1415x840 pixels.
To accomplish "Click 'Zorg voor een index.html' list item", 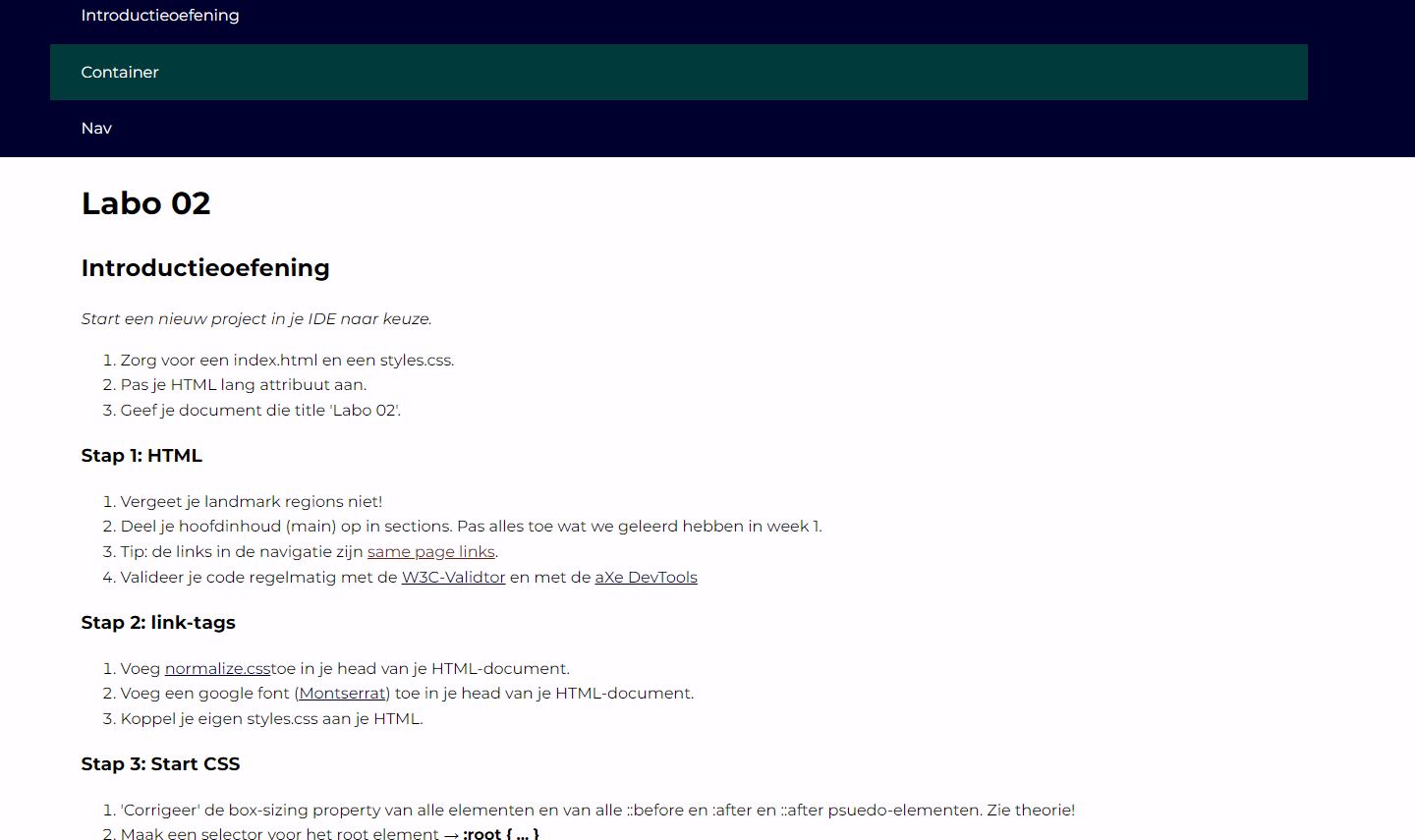I will click(287, 361).
